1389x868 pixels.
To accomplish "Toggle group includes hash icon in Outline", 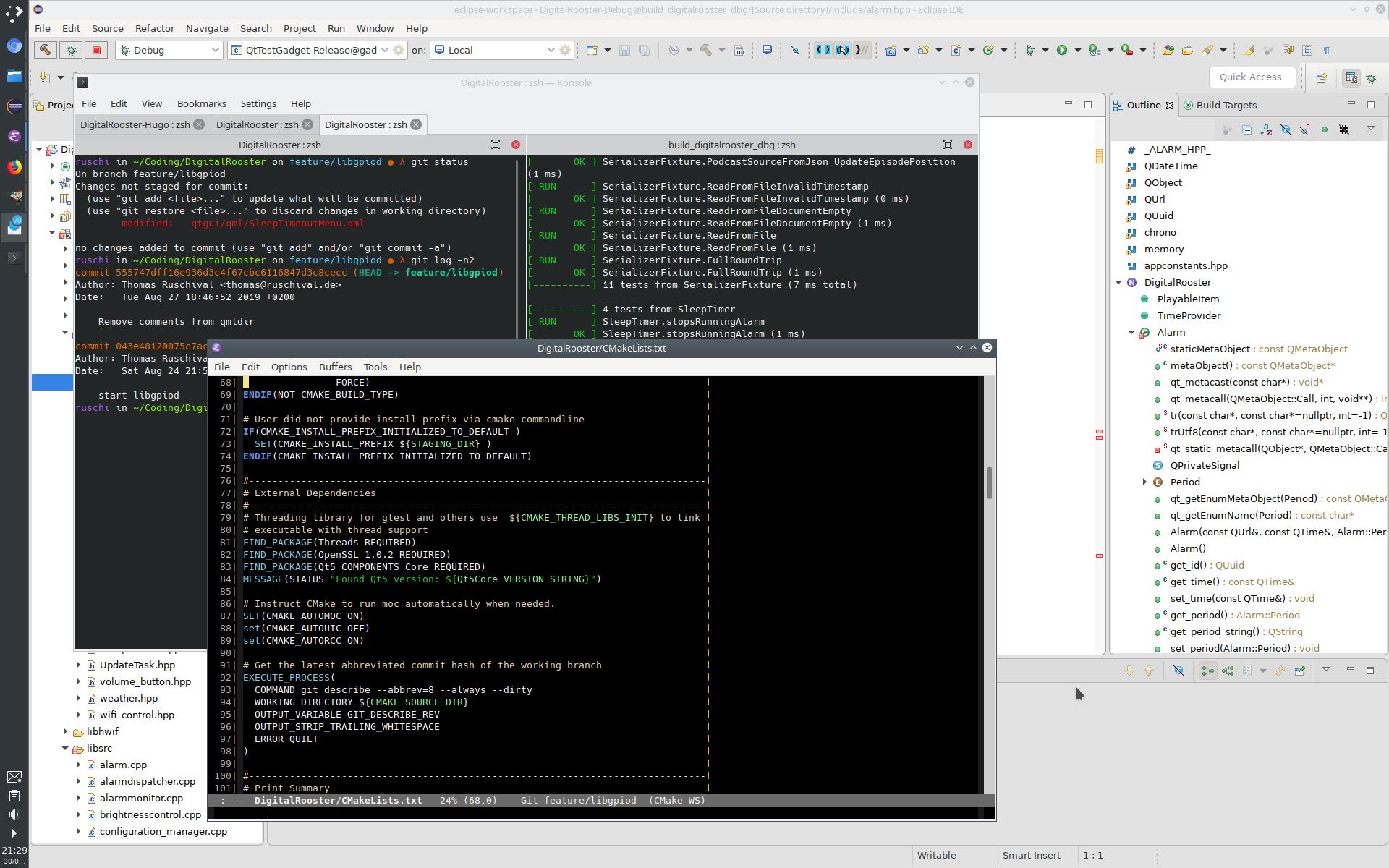I will tap(1344, 129).
